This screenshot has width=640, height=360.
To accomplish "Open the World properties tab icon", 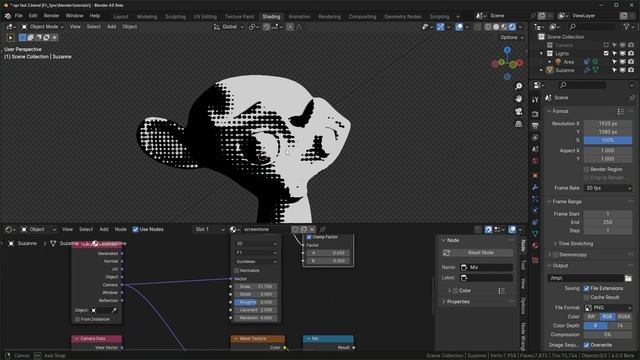I will 535,161.
